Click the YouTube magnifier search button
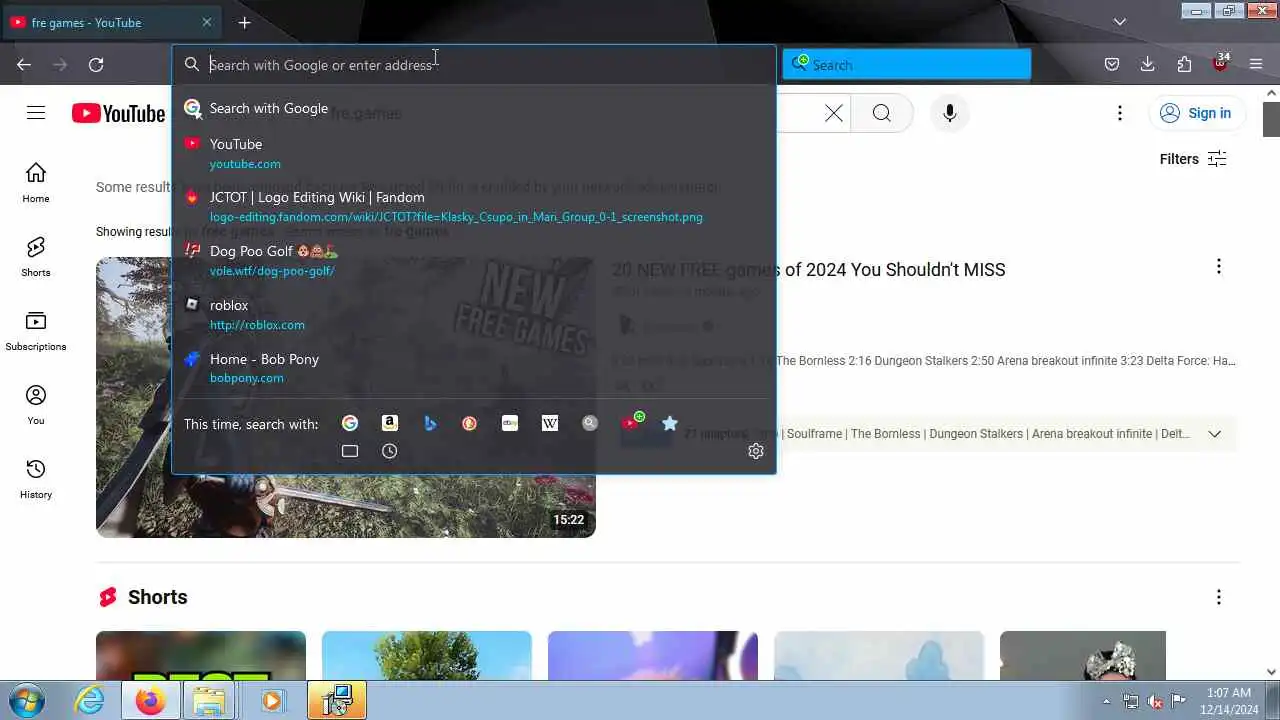The width and height of the screenshot is (1280, 720). [x=881, y=113]
